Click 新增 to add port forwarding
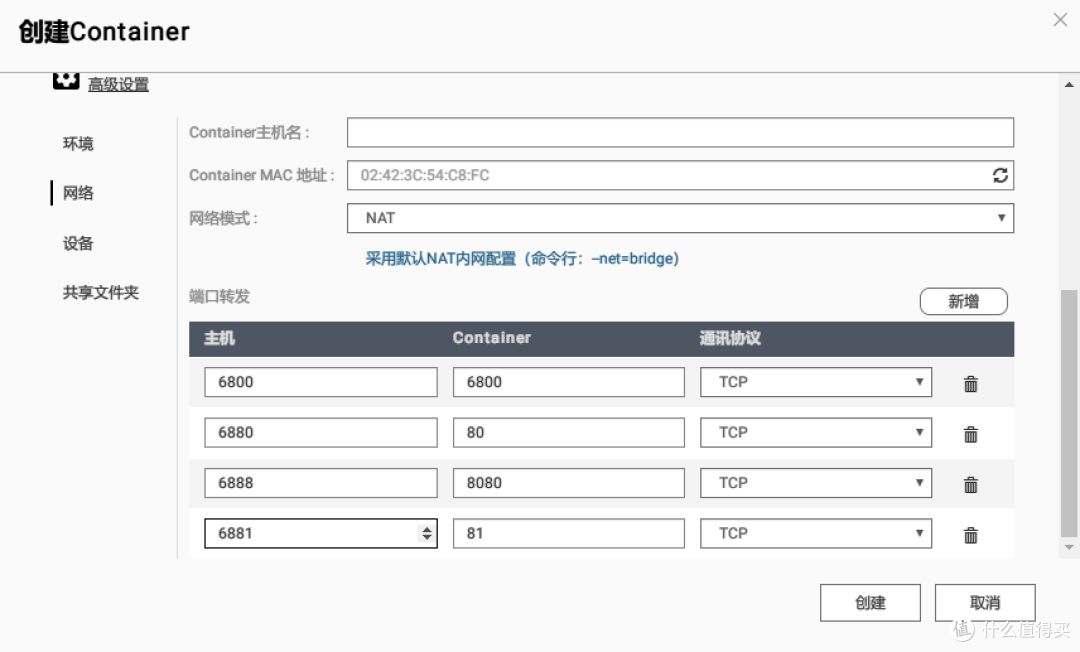The height and width of the screenshot is (652, 1080). click(963, 301)
